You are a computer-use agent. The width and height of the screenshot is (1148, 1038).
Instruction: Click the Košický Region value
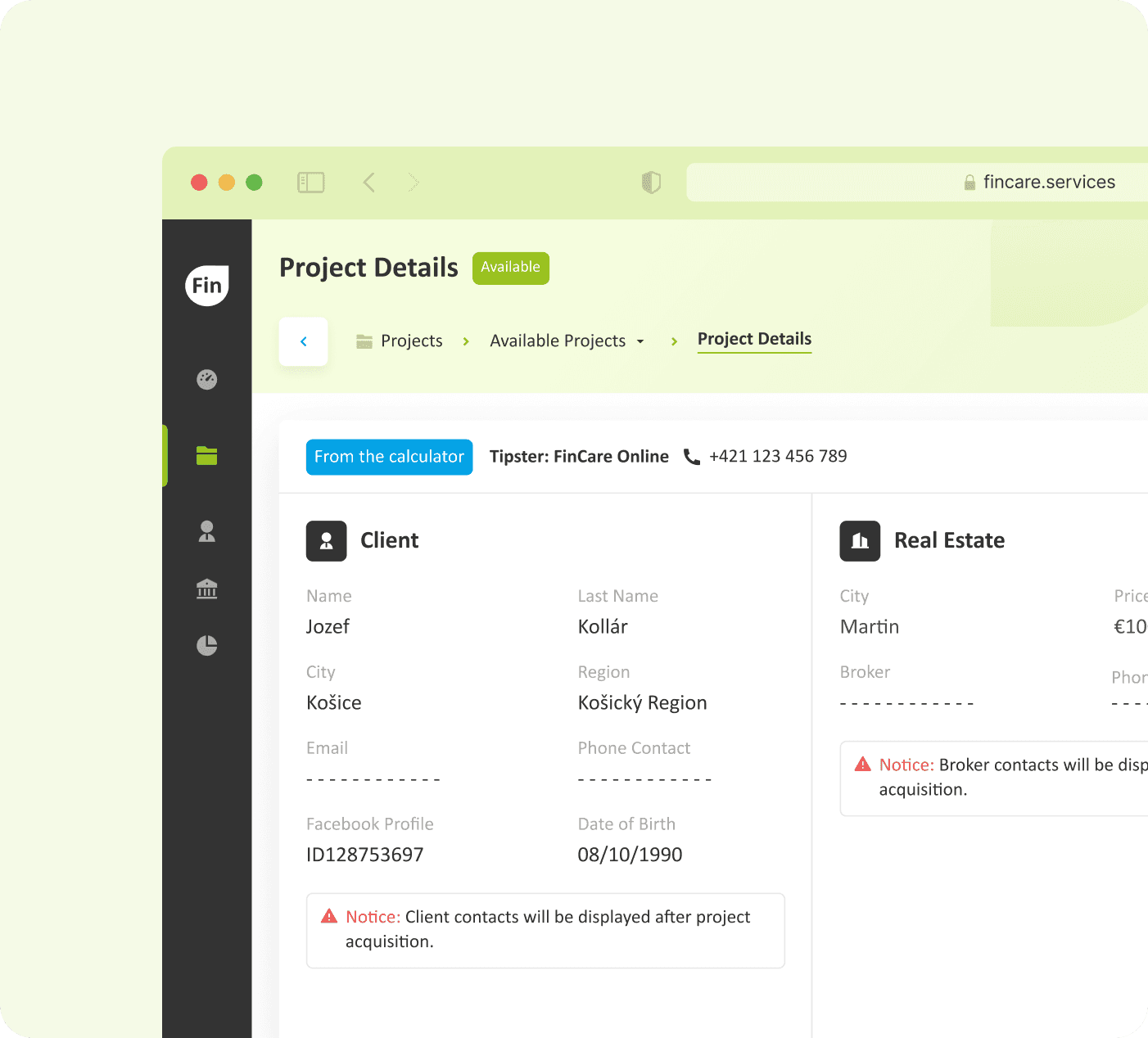tap(643, 703)
